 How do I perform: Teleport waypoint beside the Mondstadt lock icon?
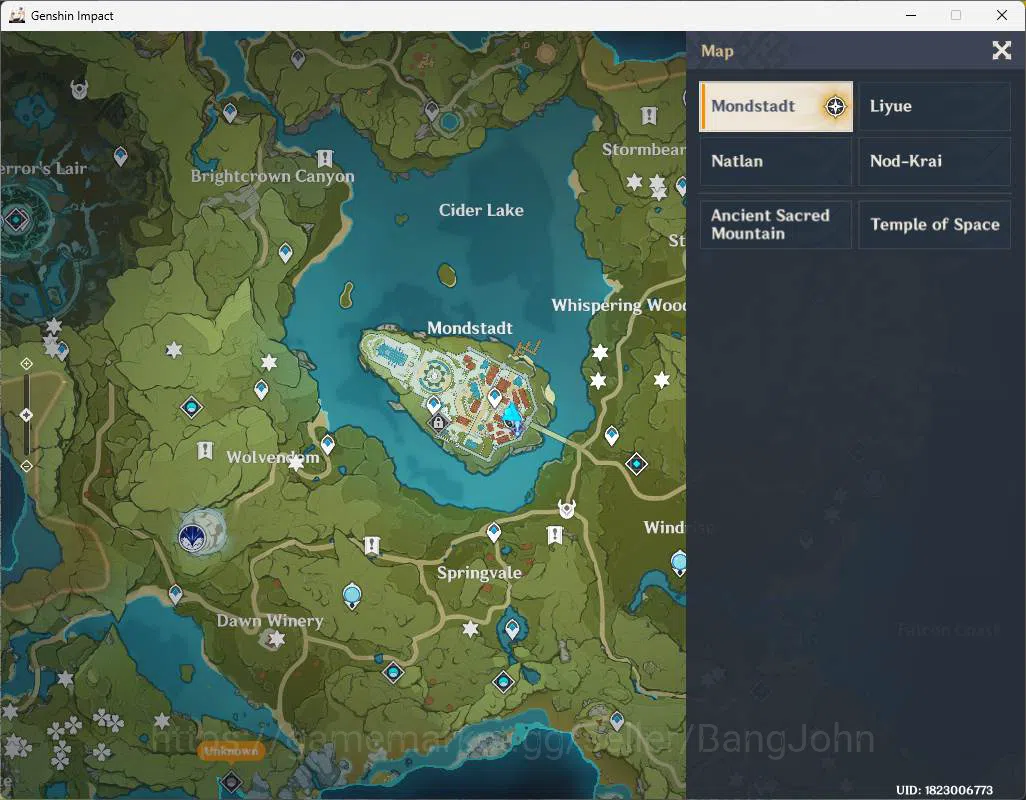click(x=434, y=405)
